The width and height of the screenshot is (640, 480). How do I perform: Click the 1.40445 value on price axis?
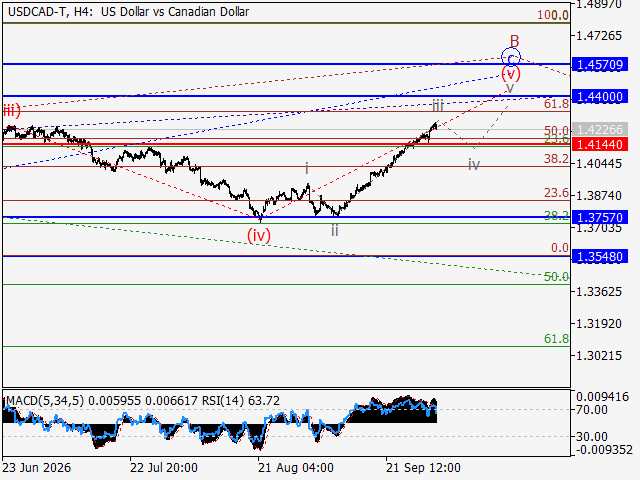(x=599, y=164)
